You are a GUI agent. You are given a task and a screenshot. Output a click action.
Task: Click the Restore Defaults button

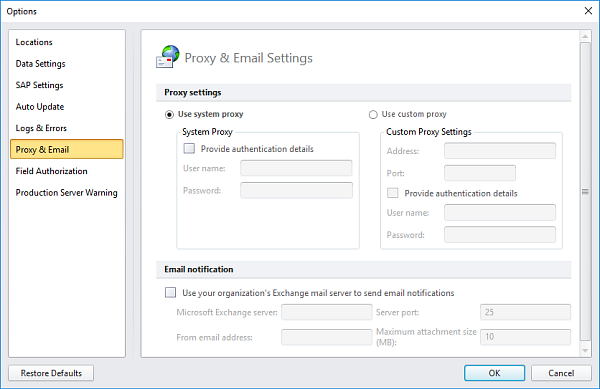point(51,373)
